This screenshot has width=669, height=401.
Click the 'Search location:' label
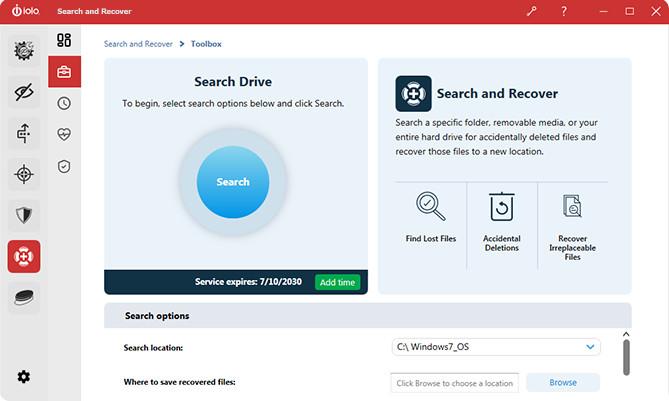tap(153, 348)
